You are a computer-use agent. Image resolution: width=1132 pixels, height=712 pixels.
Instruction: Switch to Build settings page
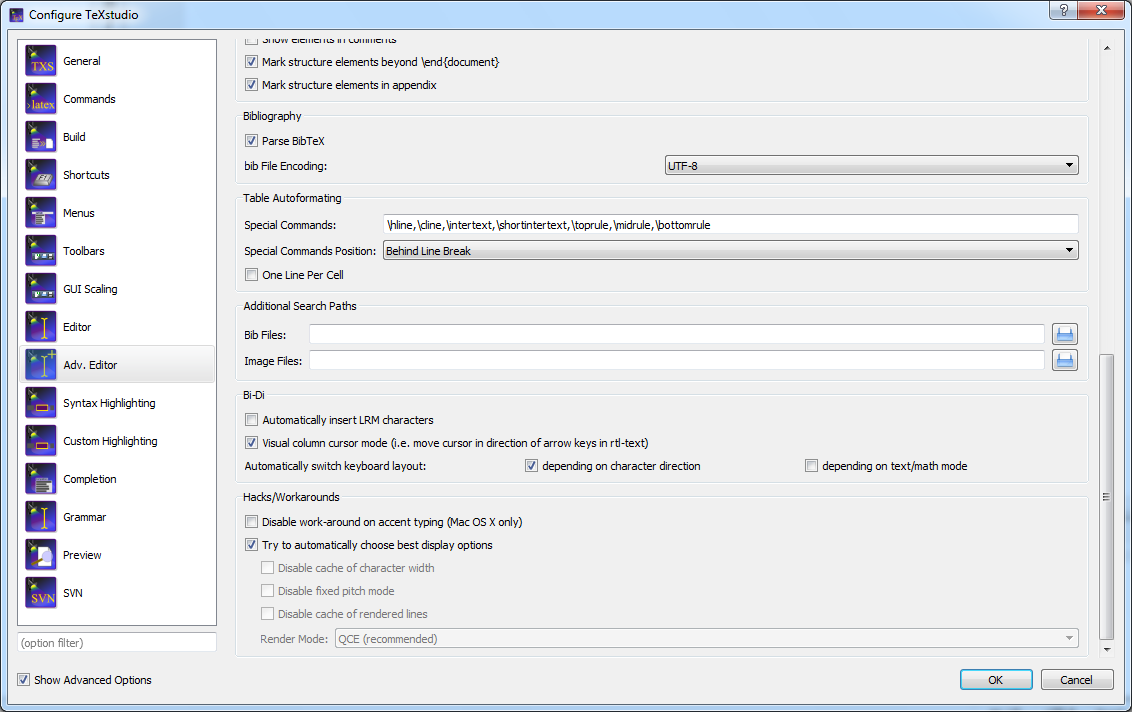(x=117, y=136)
